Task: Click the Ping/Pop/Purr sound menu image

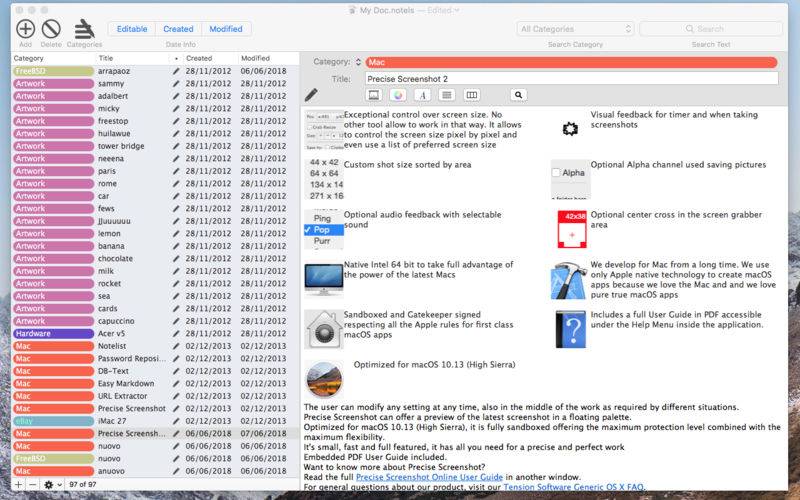Action: 323,229
